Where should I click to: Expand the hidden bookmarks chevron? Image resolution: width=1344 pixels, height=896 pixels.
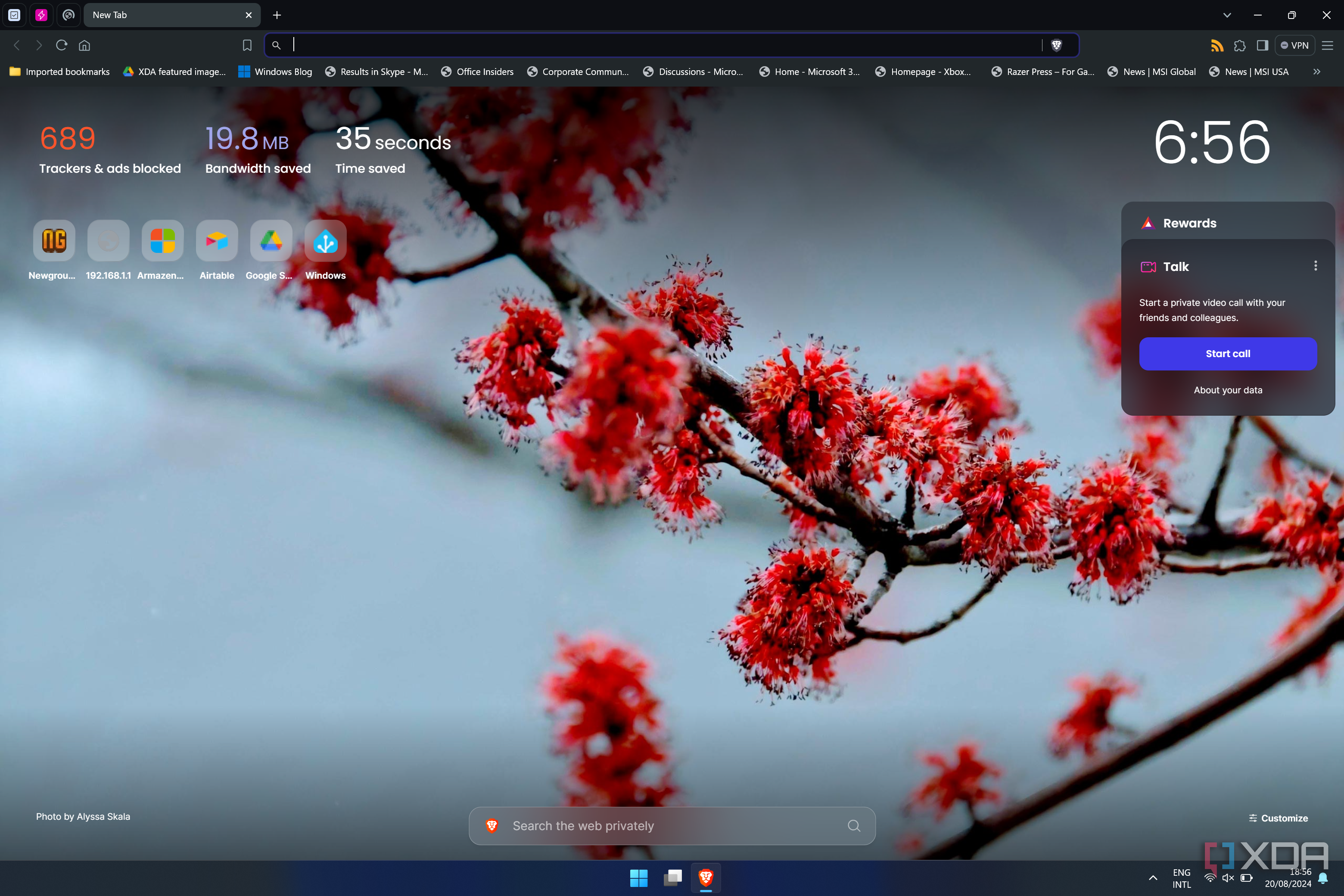pos(1316,72)
